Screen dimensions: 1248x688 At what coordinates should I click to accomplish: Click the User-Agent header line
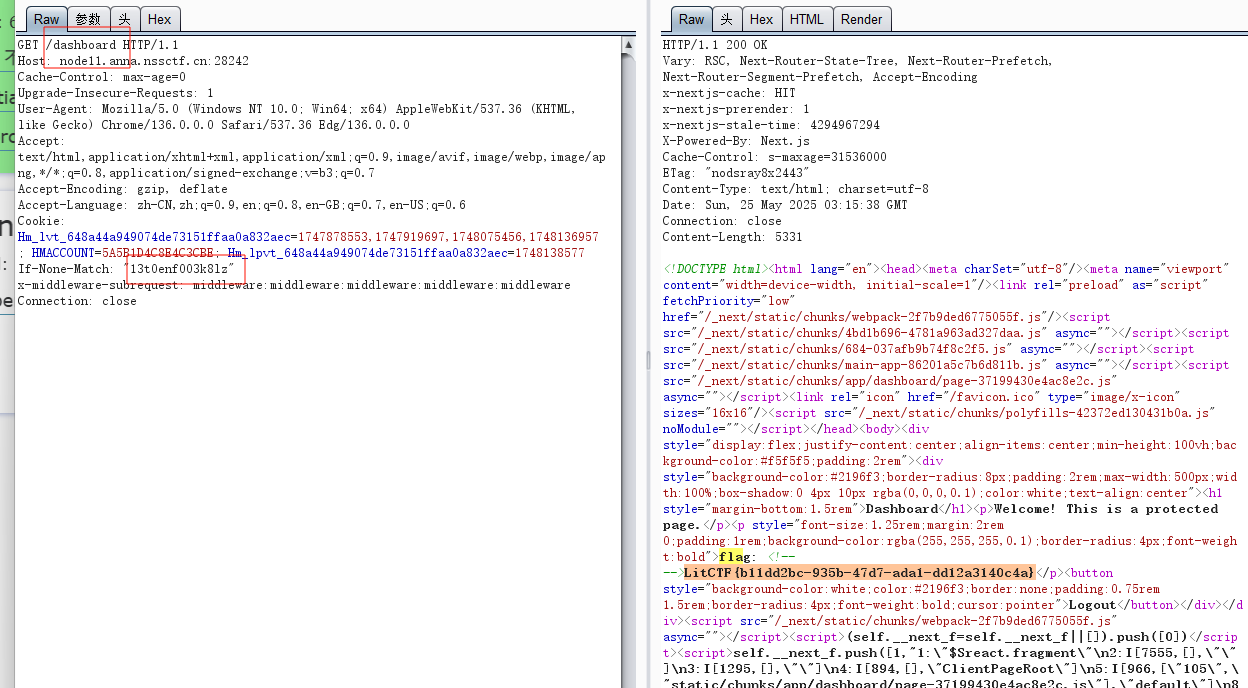(x=296, y=117)
